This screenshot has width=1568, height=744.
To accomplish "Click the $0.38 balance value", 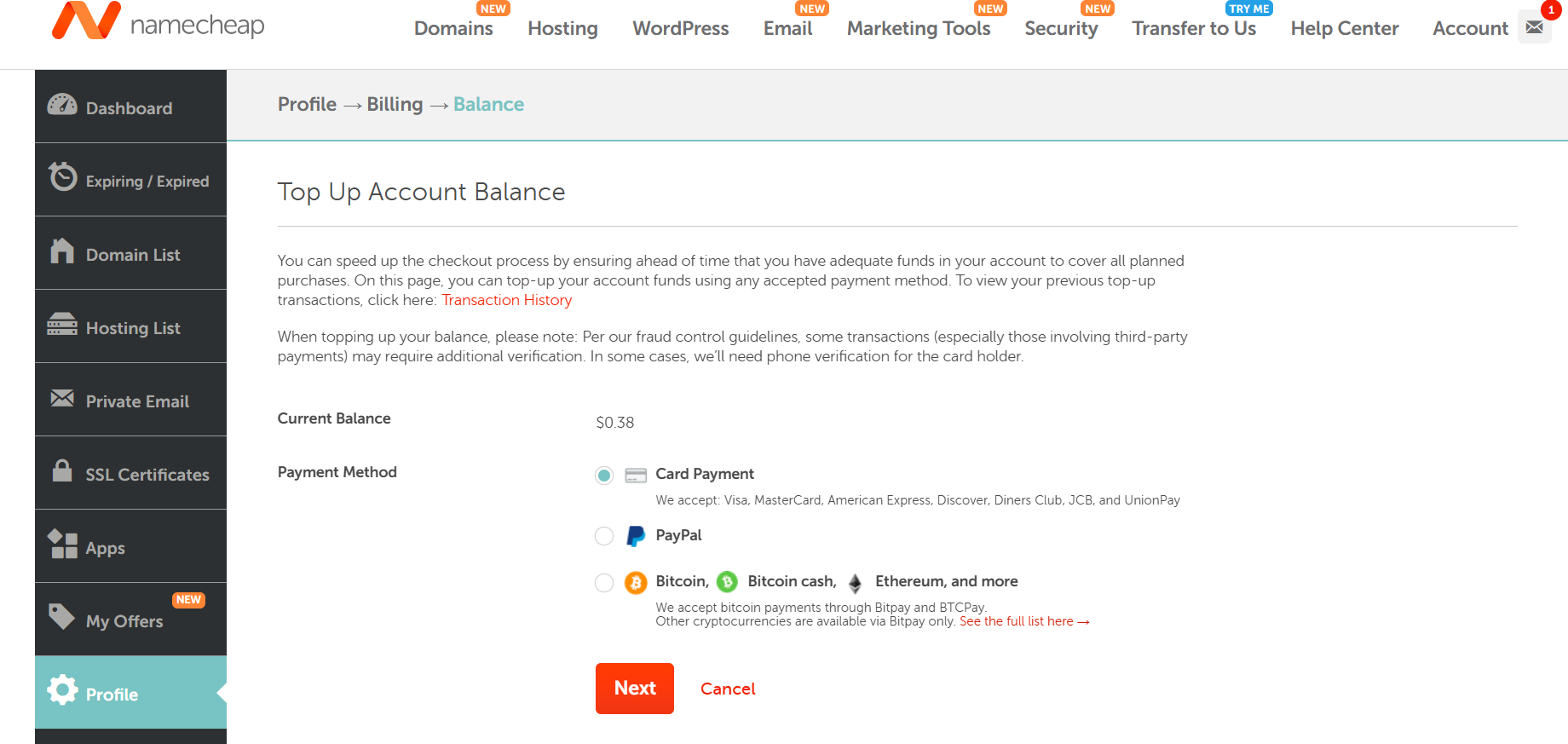I will pos(615,423).
